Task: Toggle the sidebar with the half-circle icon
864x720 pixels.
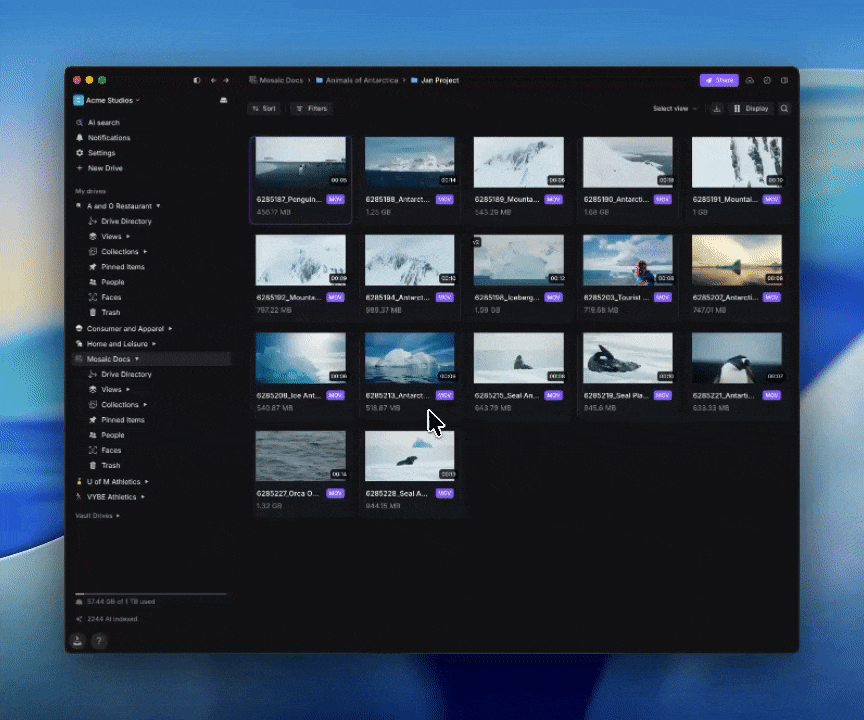Action: [197, 80]
